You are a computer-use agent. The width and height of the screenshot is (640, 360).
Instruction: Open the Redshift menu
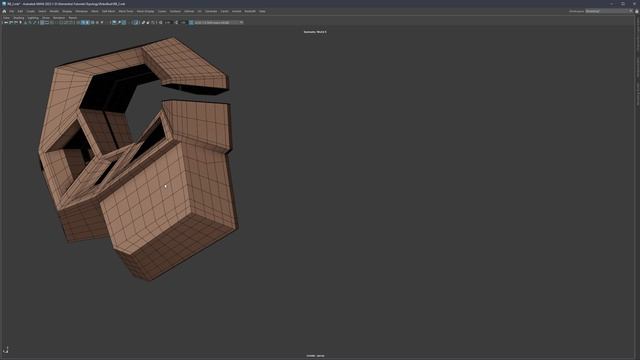(250, 11)
